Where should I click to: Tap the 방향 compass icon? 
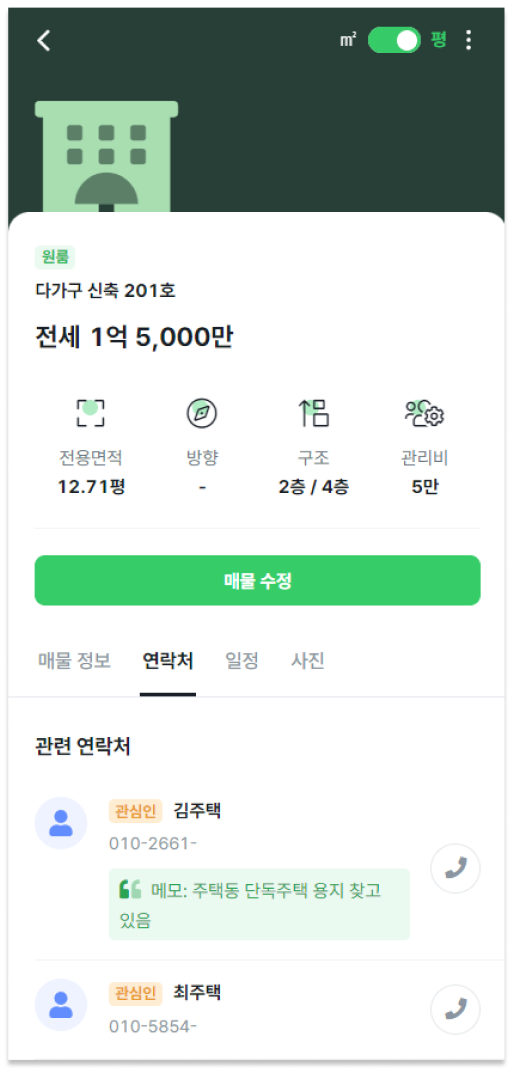tap(202, 413)
